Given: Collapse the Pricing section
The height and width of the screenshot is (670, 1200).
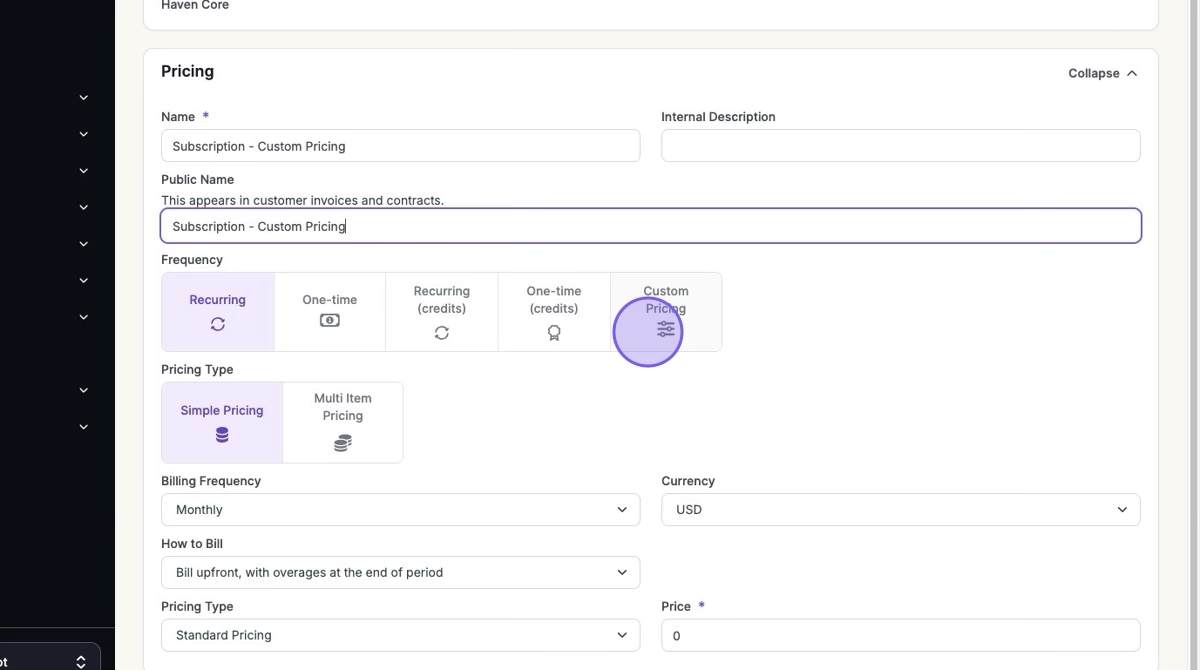Looking at the screenshot, I should [1102, 73].
